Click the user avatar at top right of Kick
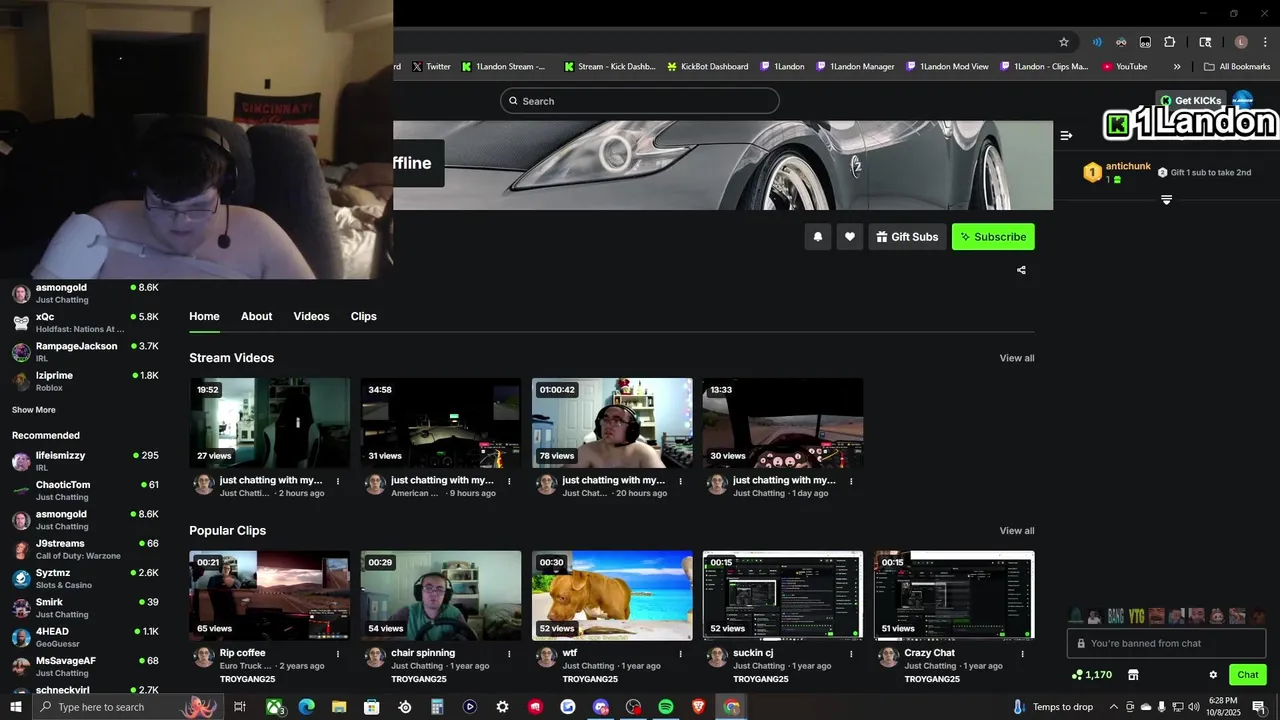Screen dimensions: 1280x720 point(1242,99)
